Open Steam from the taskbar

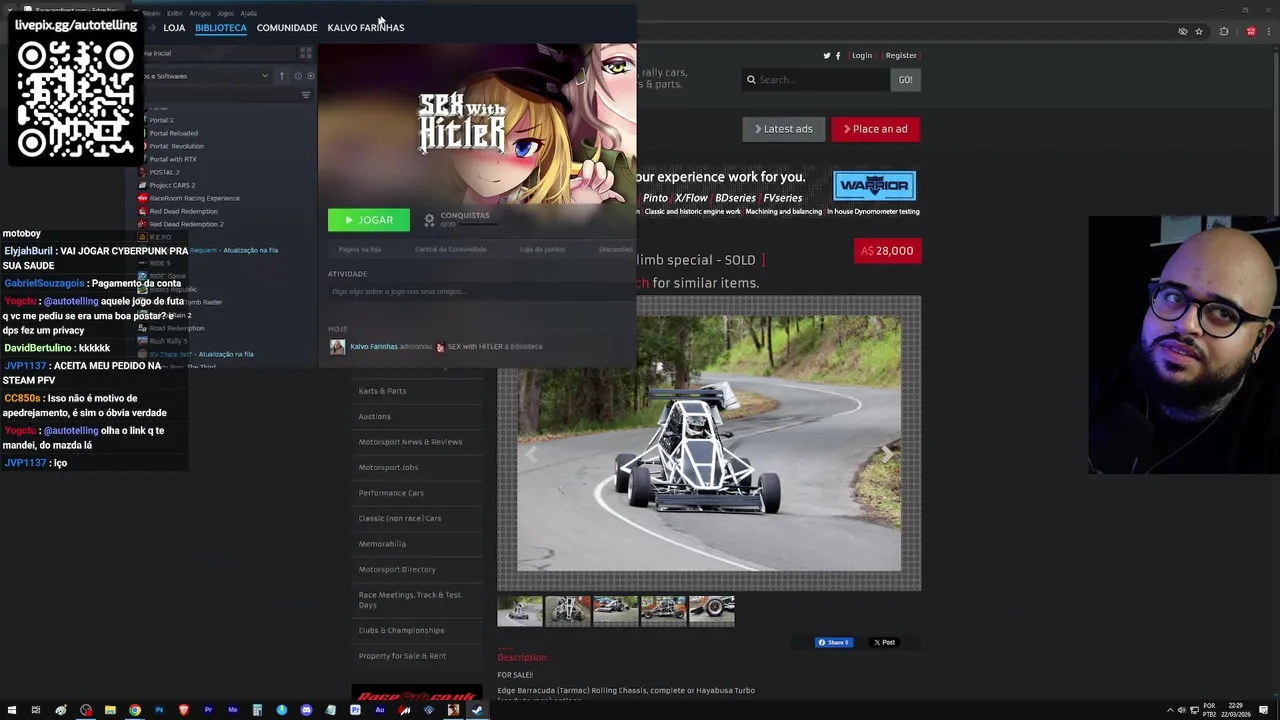tap(477, 710)
